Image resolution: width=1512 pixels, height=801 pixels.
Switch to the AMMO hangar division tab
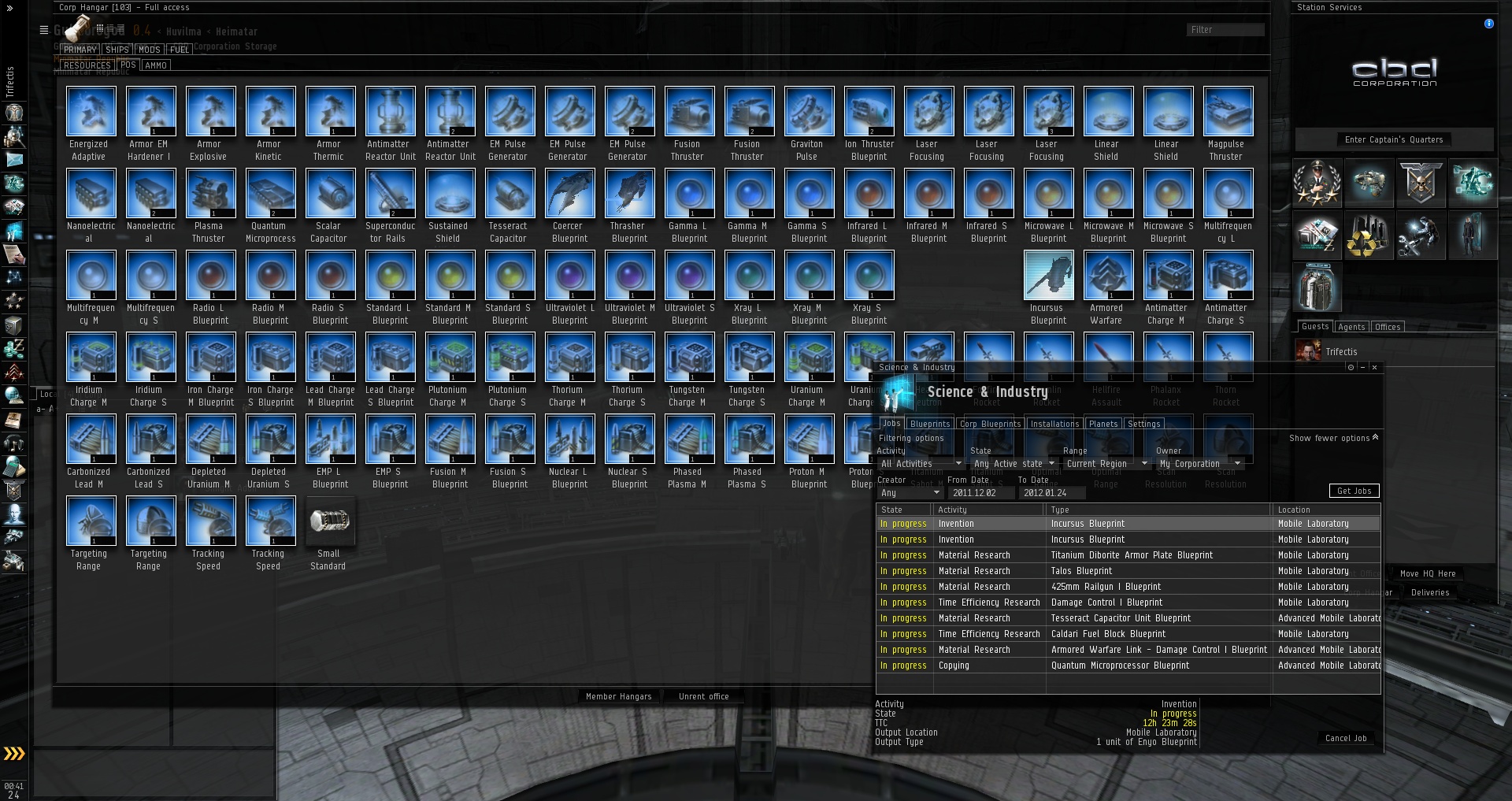[156, 65]
